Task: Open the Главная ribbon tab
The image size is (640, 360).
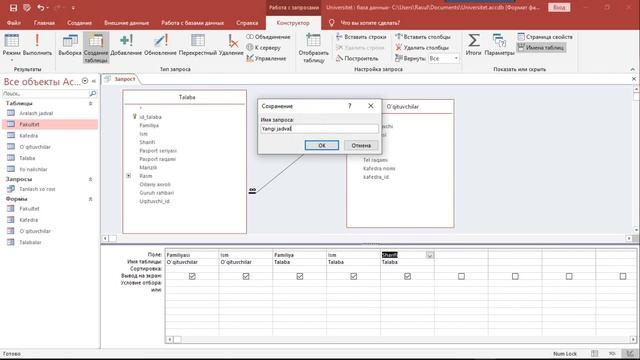Action: tap(44, 23)
